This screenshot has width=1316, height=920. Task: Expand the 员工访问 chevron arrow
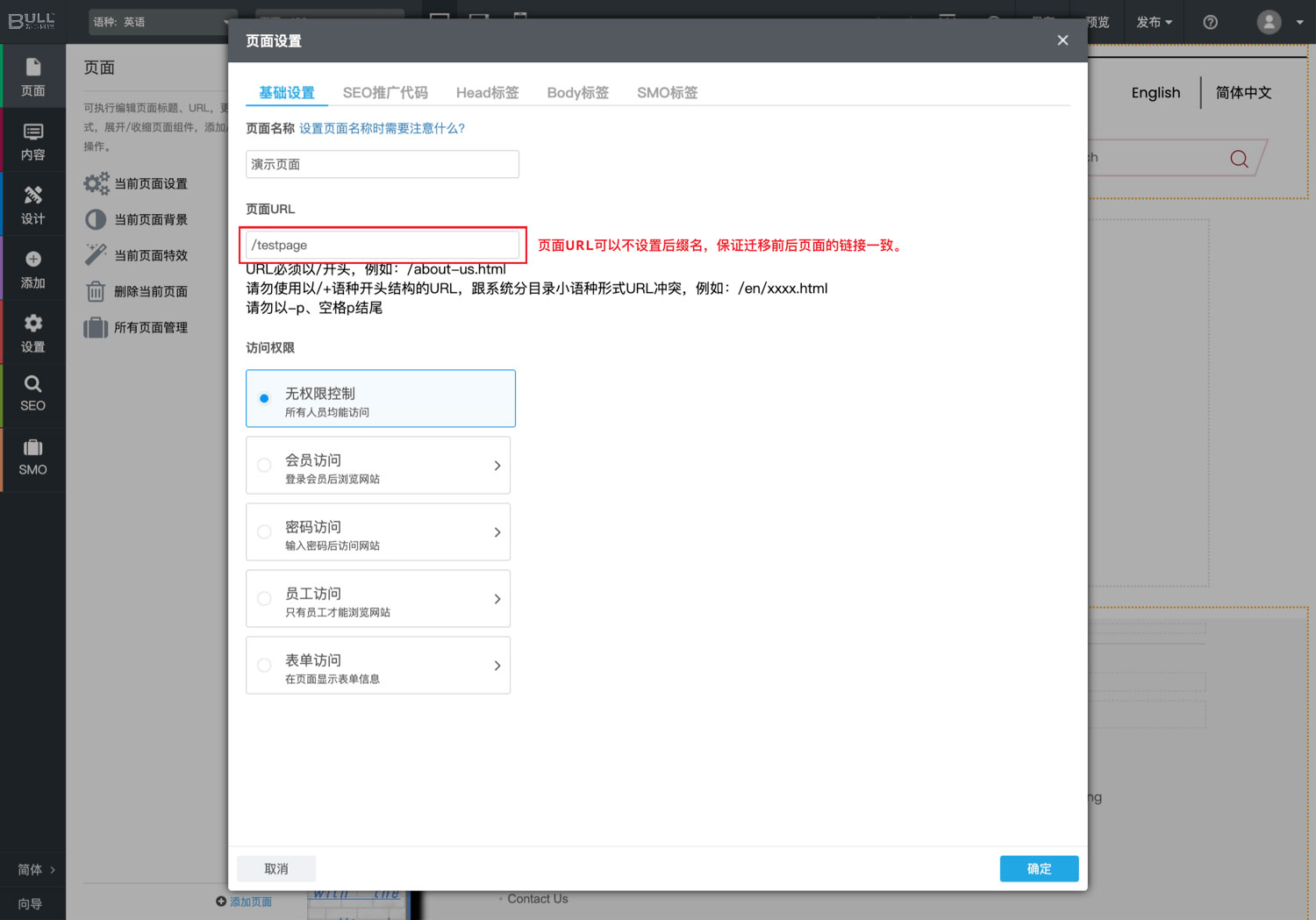497,599
